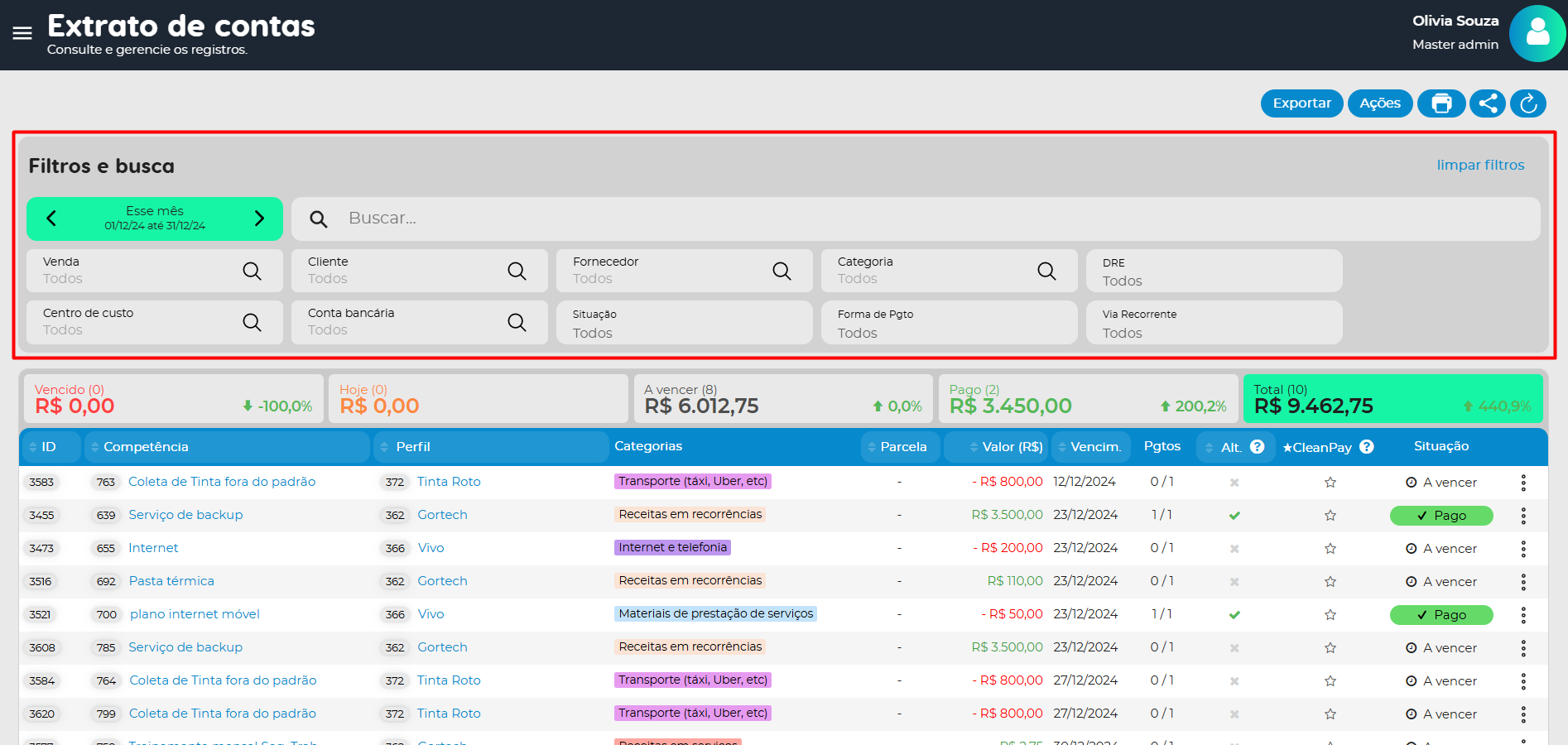The image size is (1568, 745).
Task: Open Centro de custo search icon
Action: pyautogui.click(x=253, y=322)
